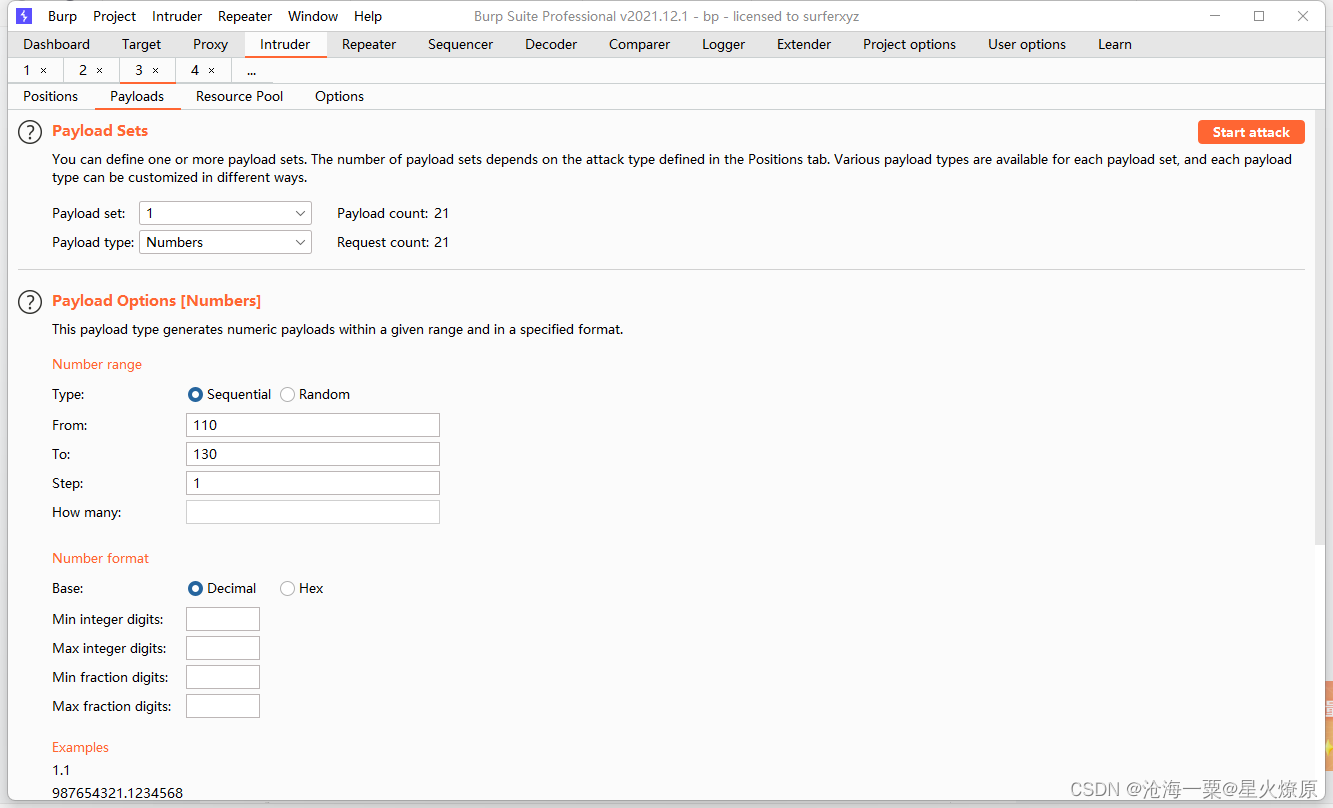Open Payload Options [Numbers] help icon
This screenshot has width=1333, height=808.
coord(31,301)
